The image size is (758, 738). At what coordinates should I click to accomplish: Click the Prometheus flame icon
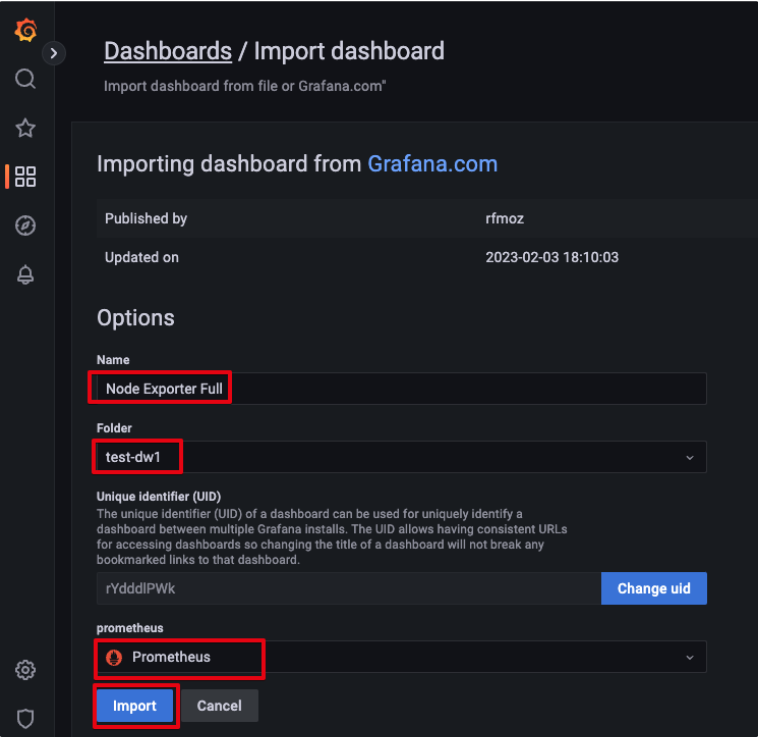[x=114, y=657]
